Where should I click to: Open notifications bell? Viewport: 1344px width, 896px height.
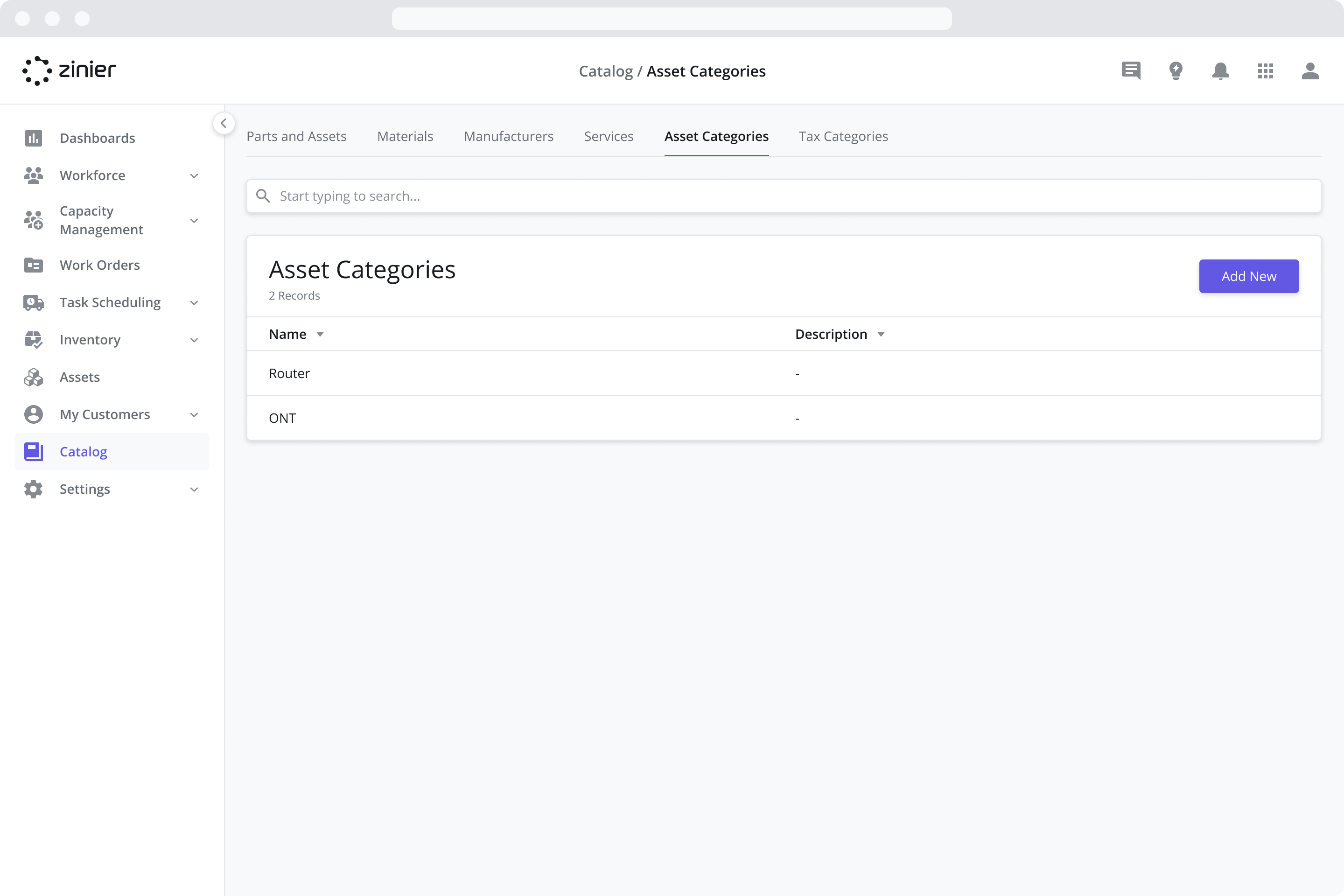1221,70
